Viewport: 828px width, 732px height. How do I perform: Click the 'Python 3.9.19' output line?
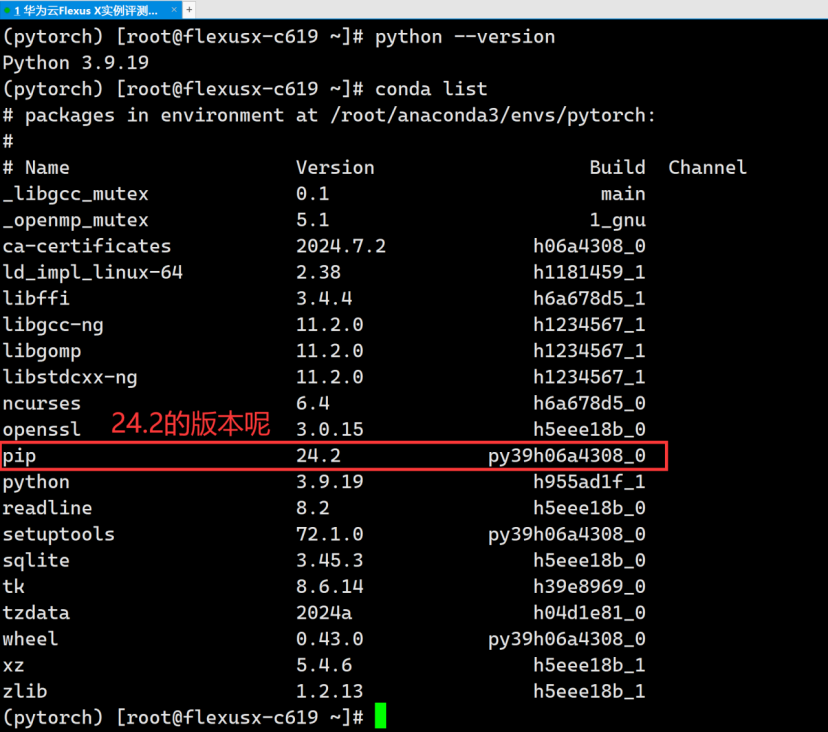tap(76, 63)
